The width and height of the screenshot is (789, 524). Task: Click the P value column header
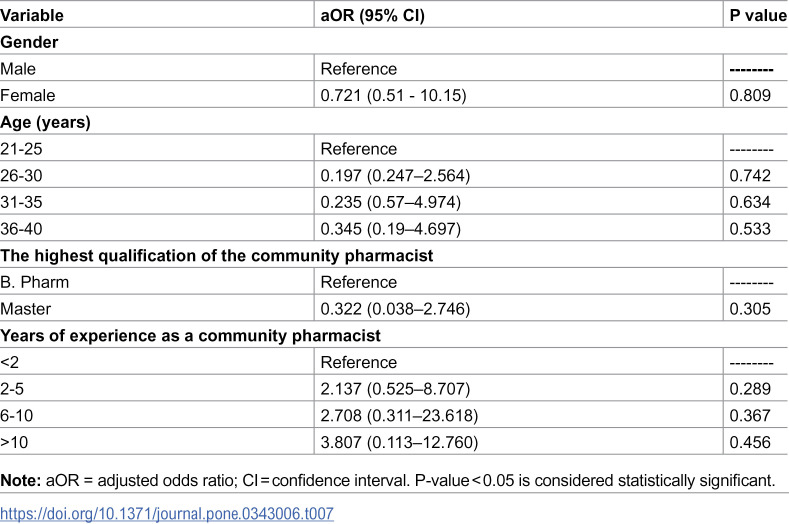pos(758,15)
